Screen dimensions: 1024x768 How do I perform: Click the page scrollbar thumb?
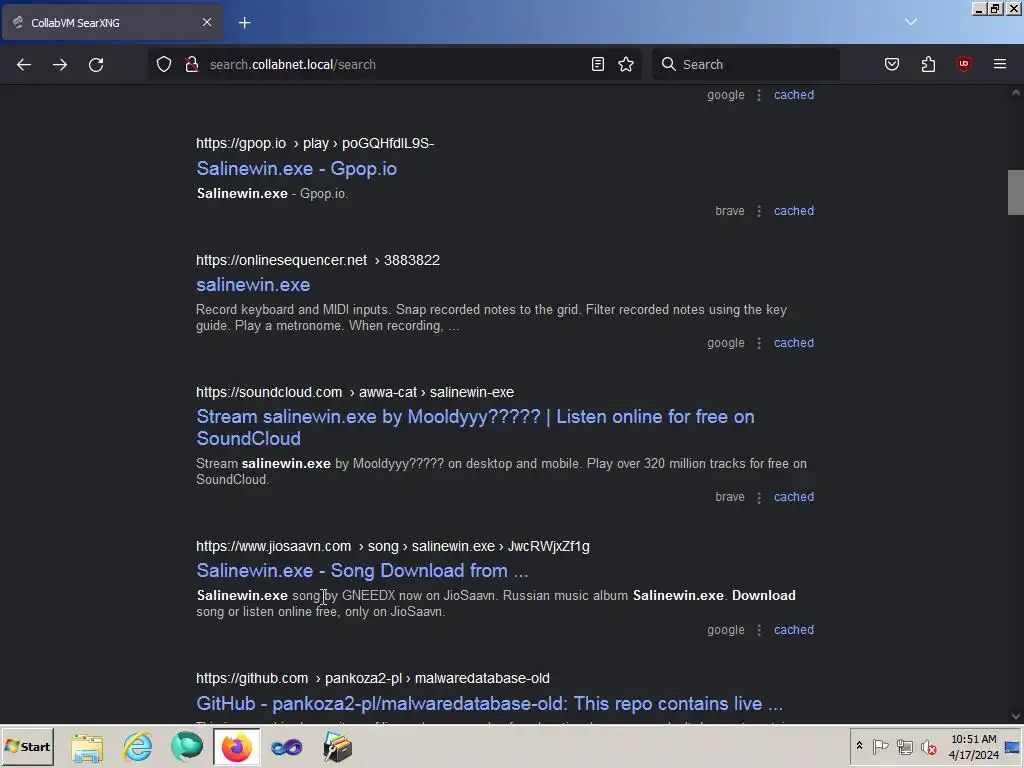1016,192
